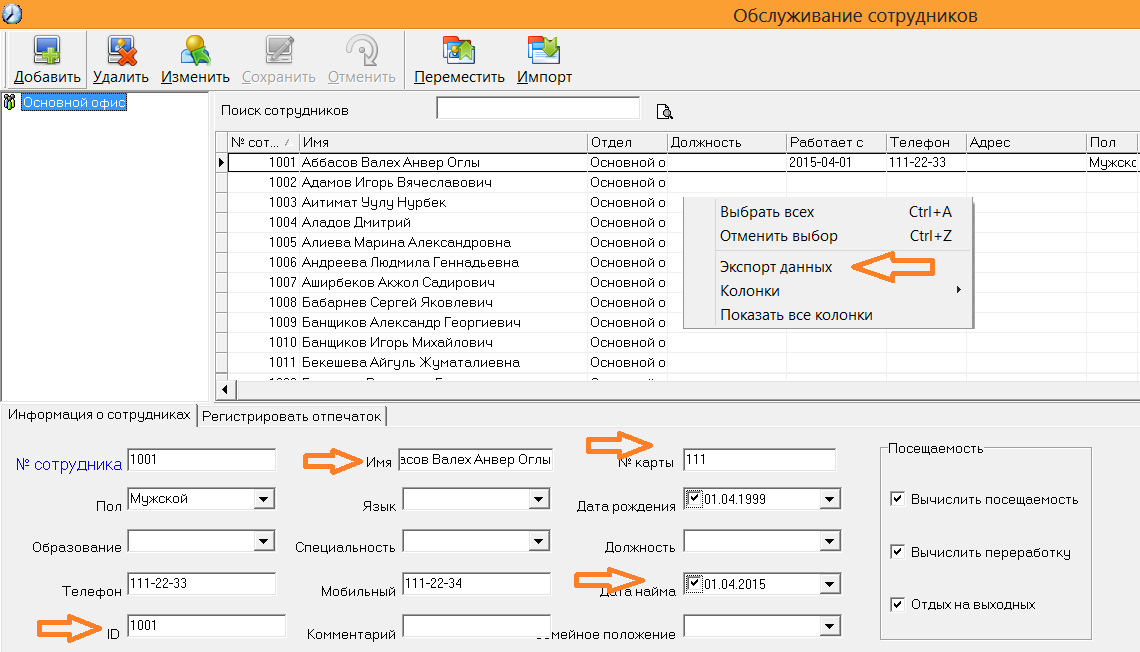Select Основной офис tree node
This screenshot has width=1140, height=652.
[74, 102]
